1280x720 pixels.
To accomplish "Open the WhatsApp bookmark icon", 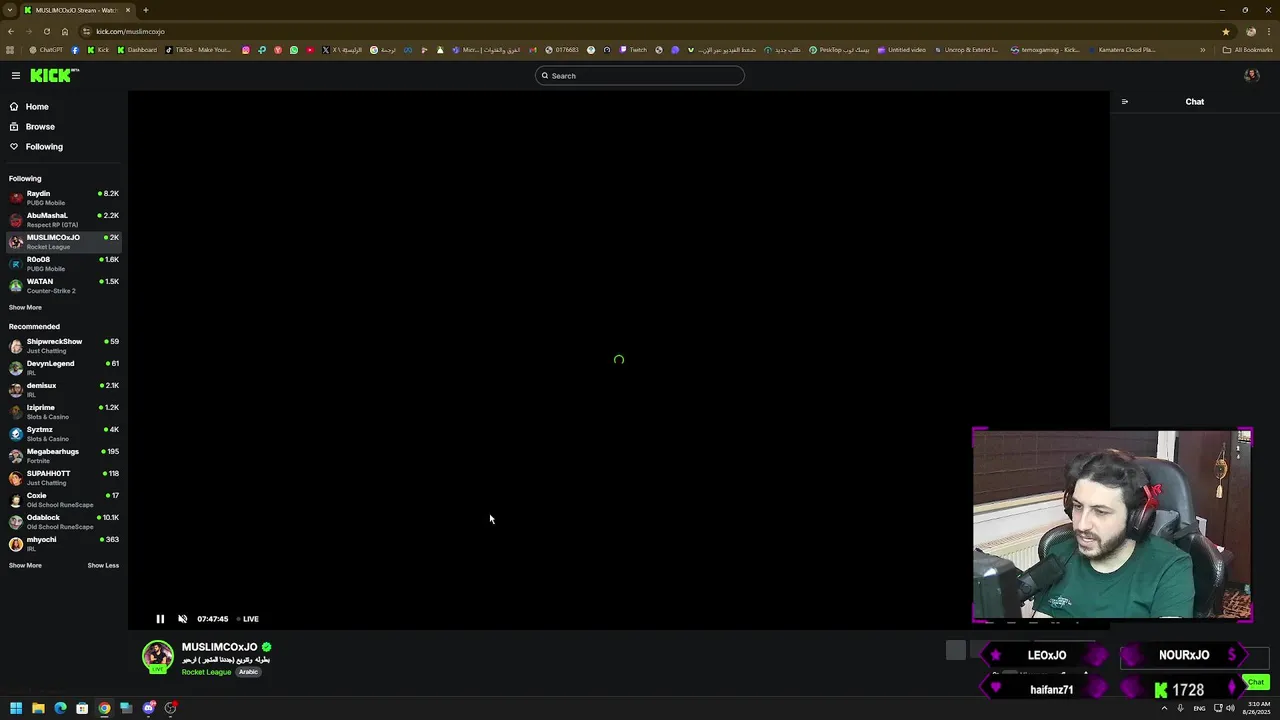I will tap(294, 50).
